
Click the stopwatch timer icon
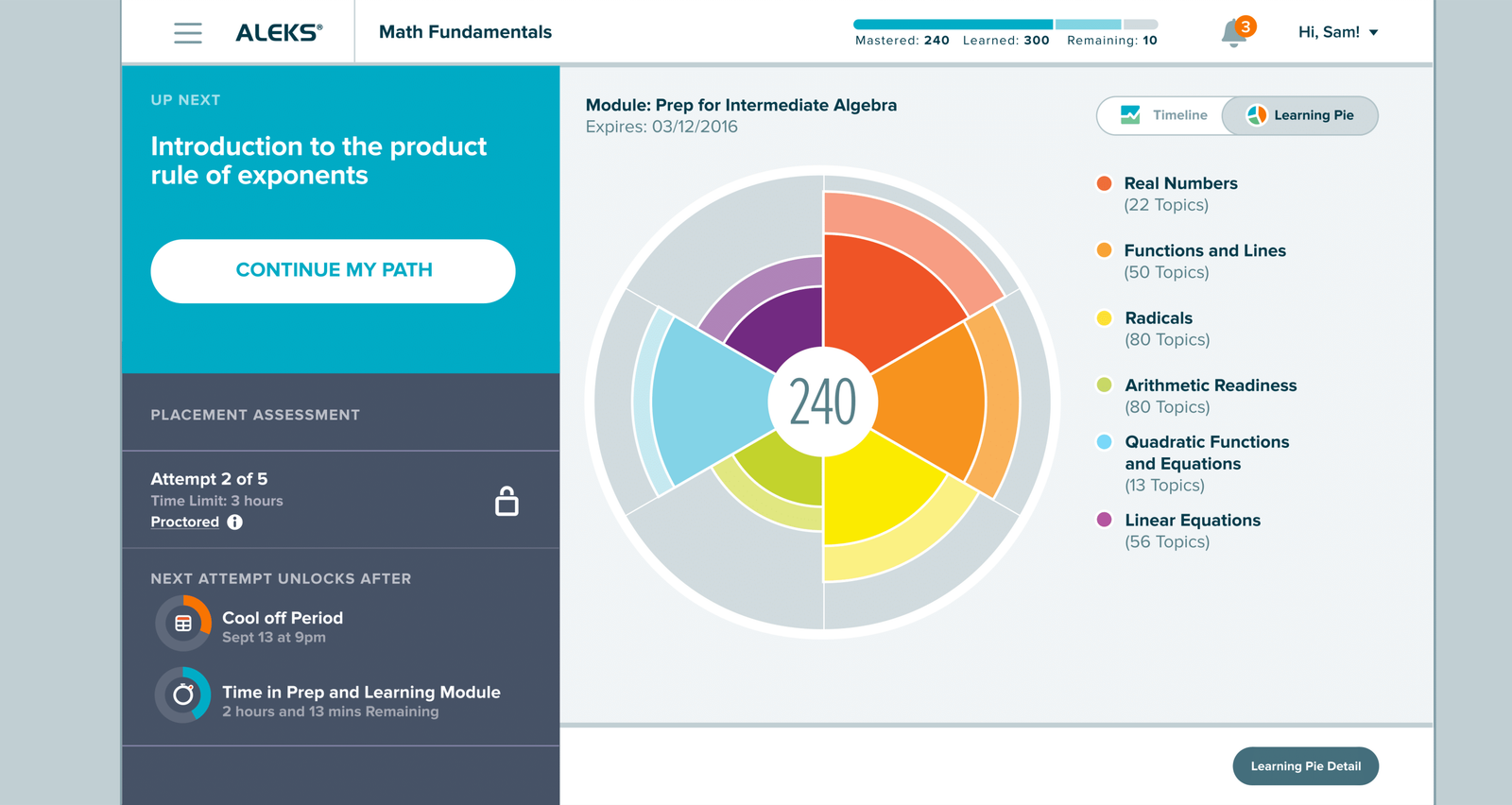pos(183,695)
